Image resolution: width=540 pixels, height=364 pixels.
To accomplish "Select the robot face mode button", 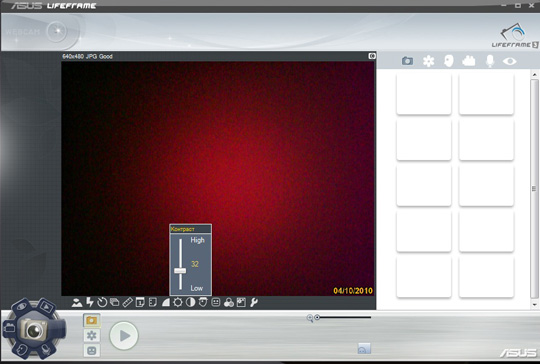I will 92,350.
